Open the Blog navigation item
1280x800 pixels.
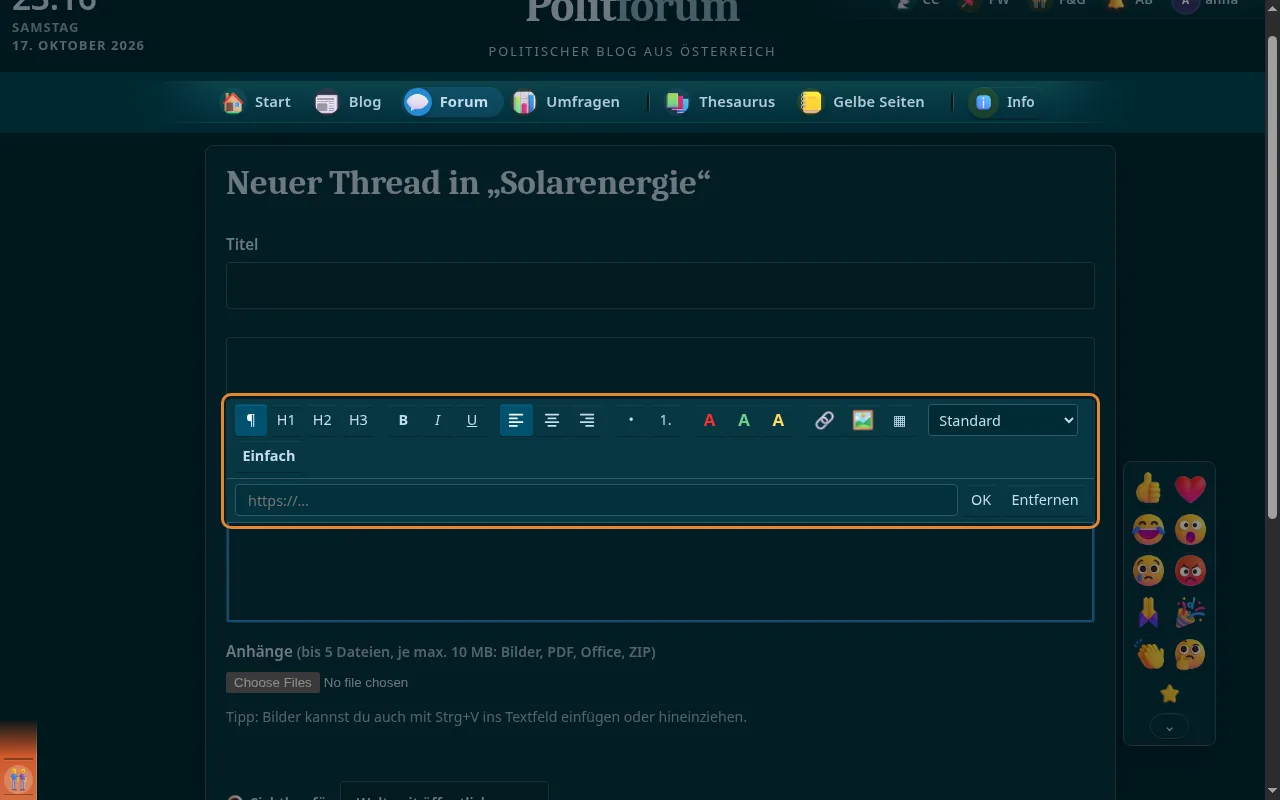point(348,102)
